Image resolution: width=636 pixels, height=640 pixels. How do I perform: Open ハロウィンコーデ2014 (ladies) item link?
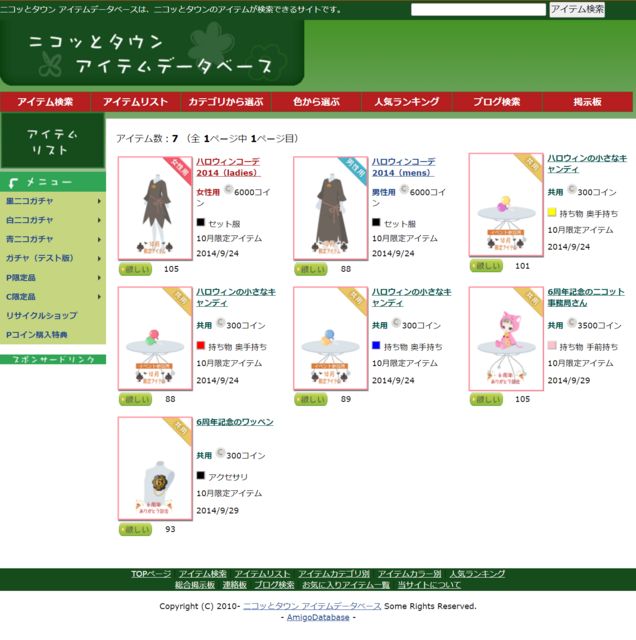228,167
